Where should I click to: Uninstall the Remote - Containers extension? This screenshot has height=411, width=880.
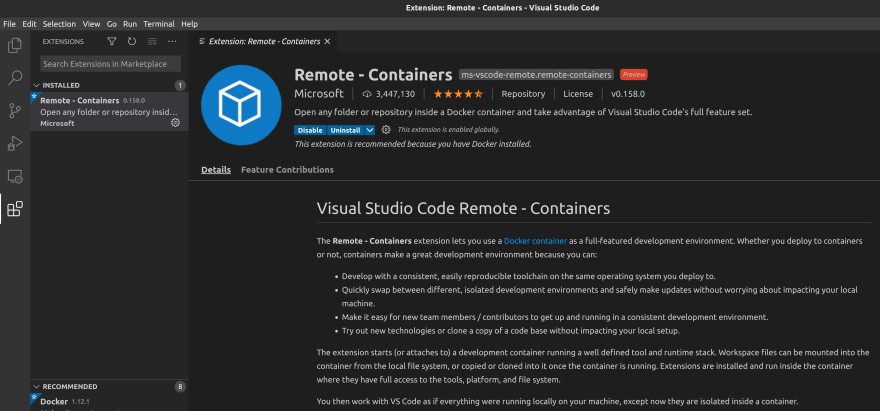[345, 130]
